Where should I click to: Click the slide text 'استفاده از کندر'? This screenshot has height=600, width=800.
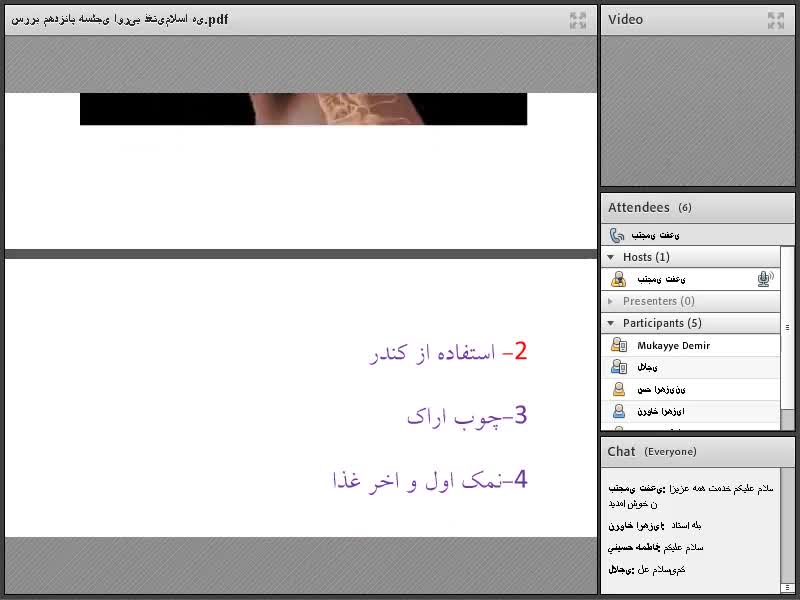tap(434, 353)
